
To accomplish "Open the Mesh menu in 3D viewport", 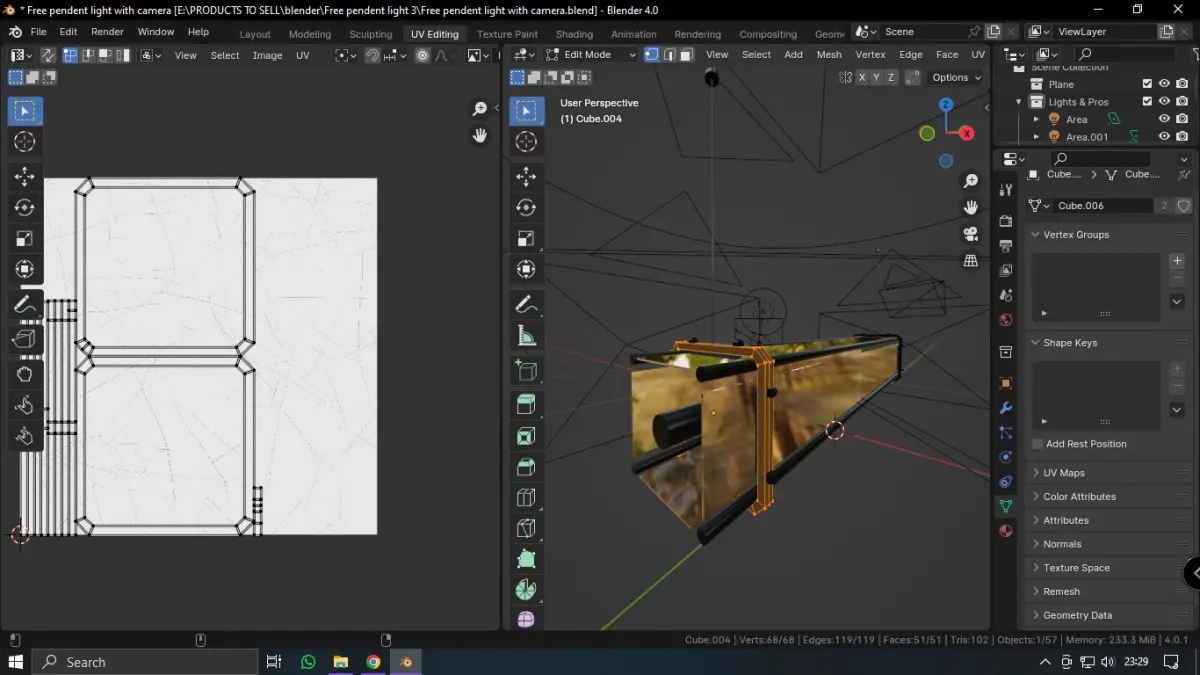I will 829,55.
